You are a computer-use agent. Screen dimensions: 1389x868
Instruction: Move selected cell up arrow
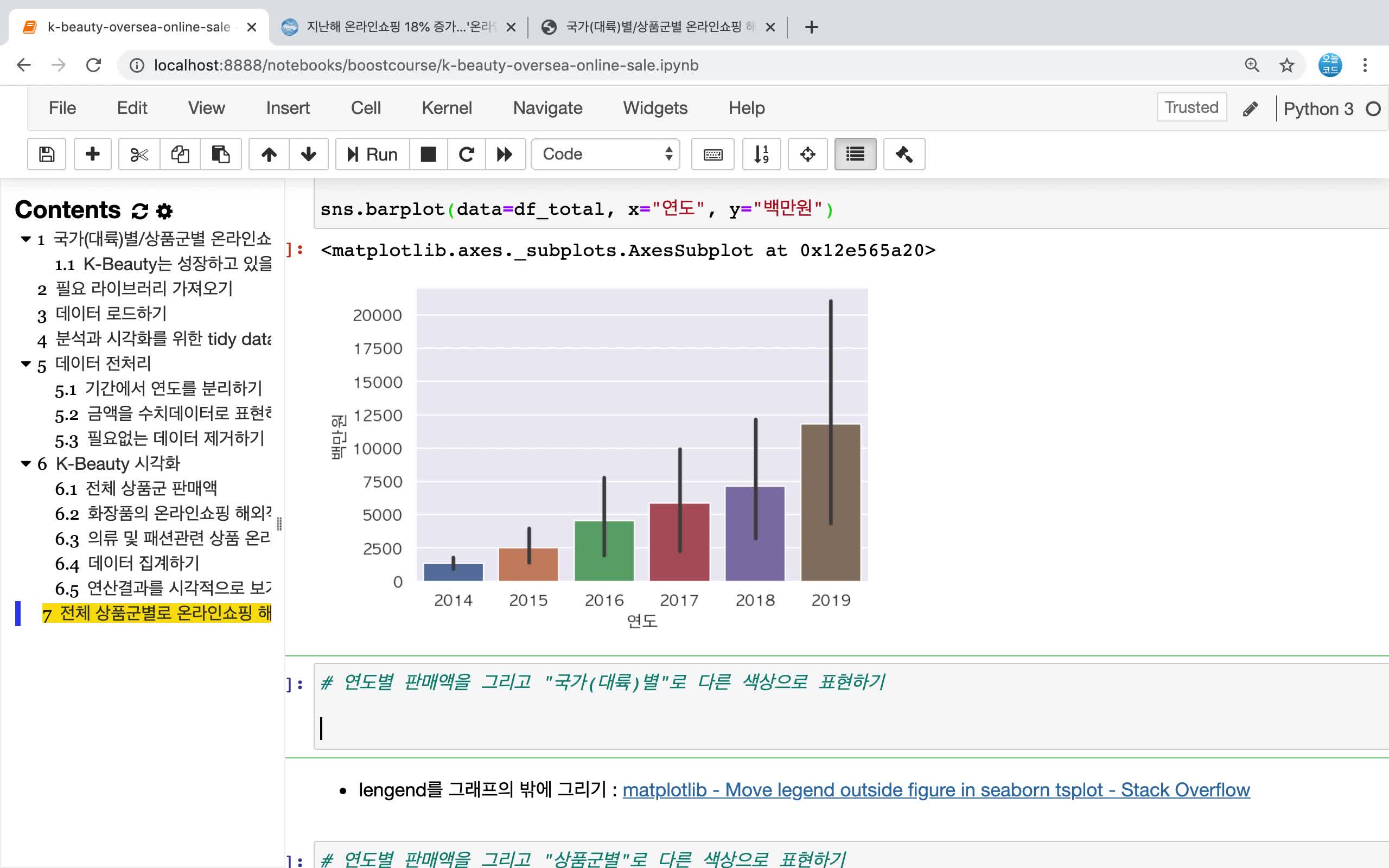point(269,154)
